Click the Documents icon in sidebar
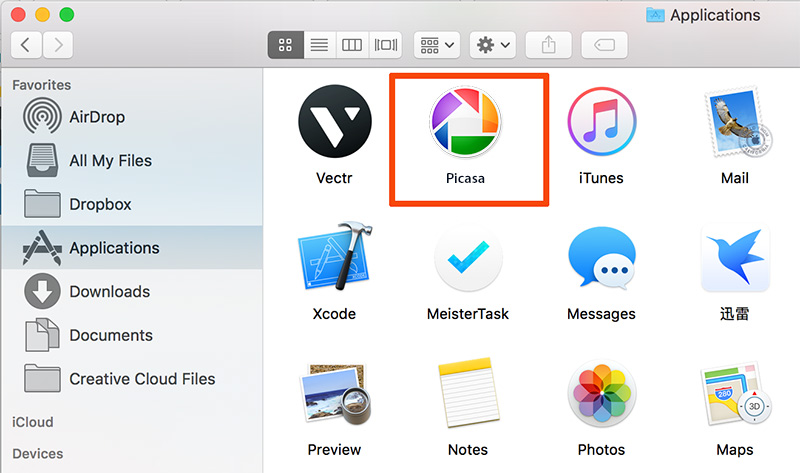 tap(42, 335)
